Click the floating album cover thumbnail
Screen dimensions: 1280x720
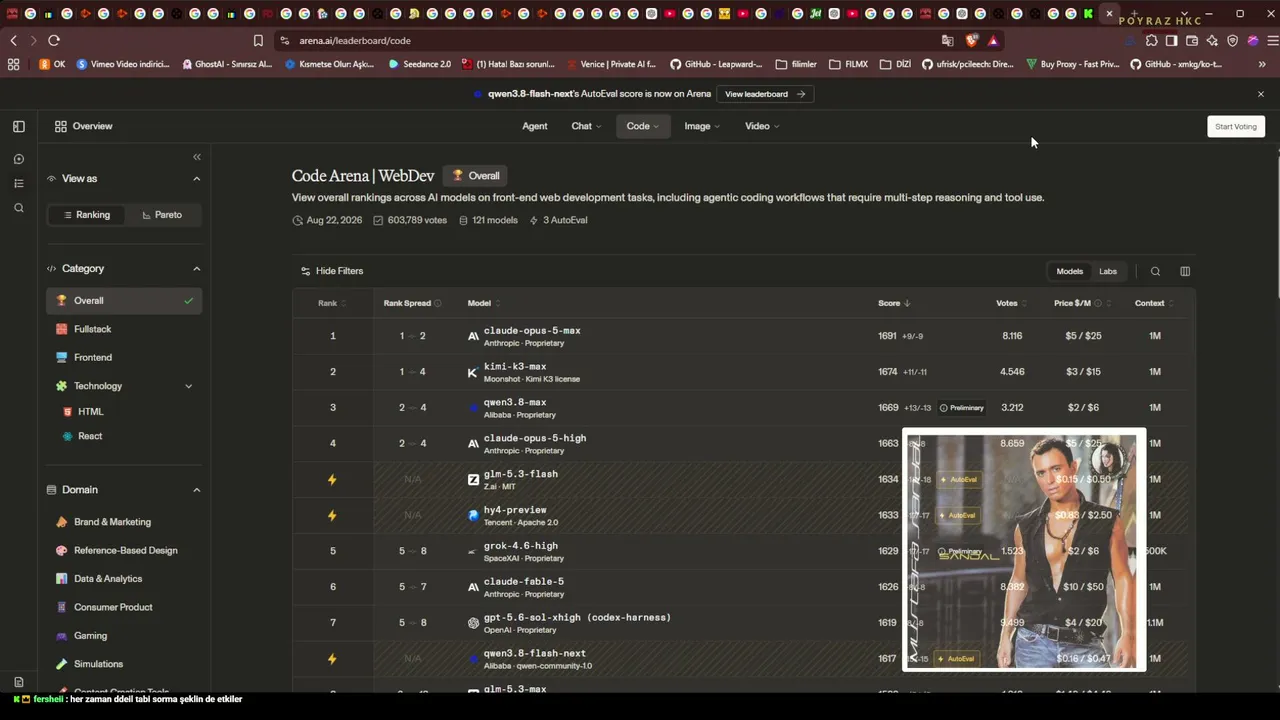[1024, 550]
